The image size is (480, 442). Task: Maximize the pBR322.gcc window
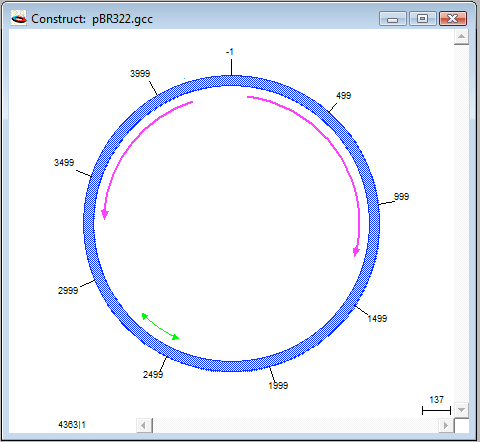(422, 19)
